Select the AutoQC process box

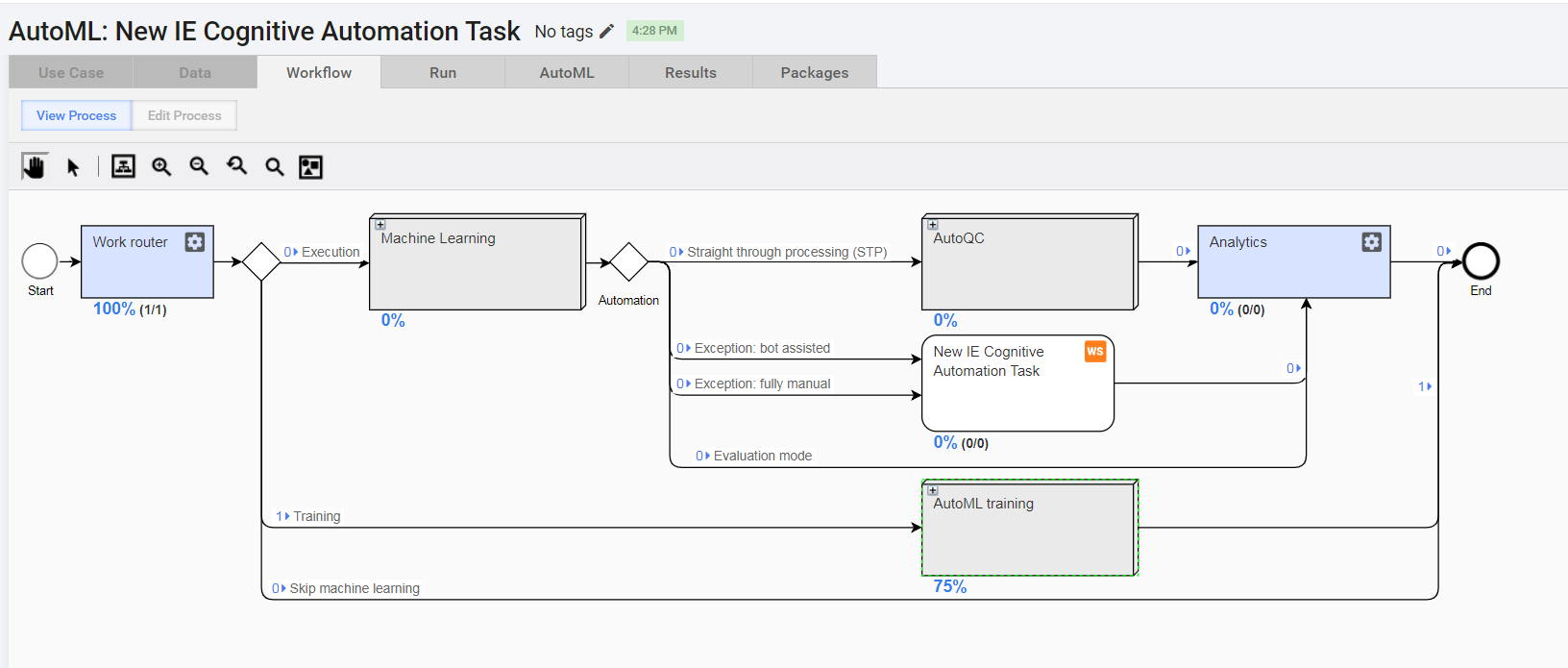(1030, 261)
